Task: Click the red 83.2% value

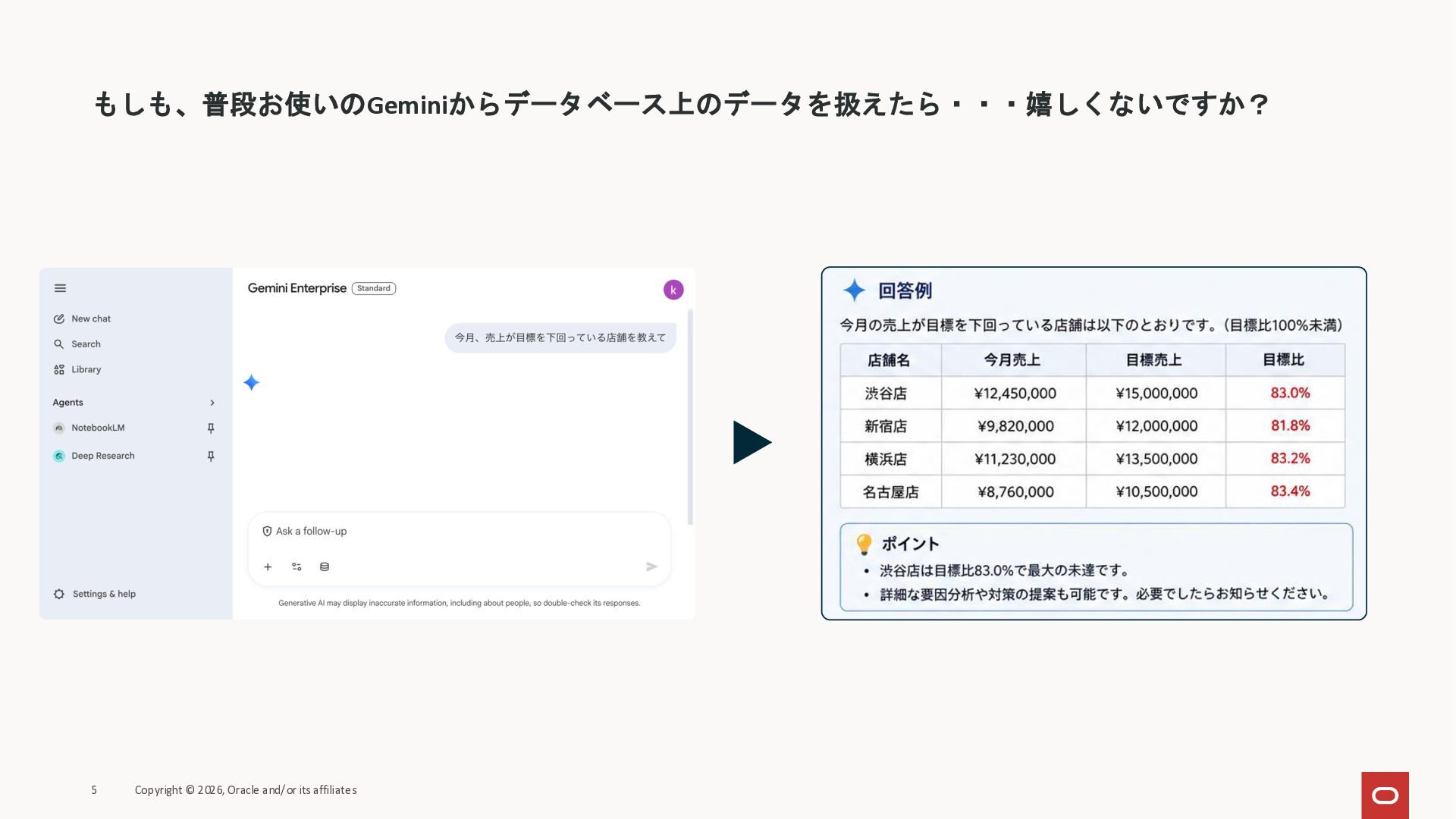Action: [x=1290, y=458]
